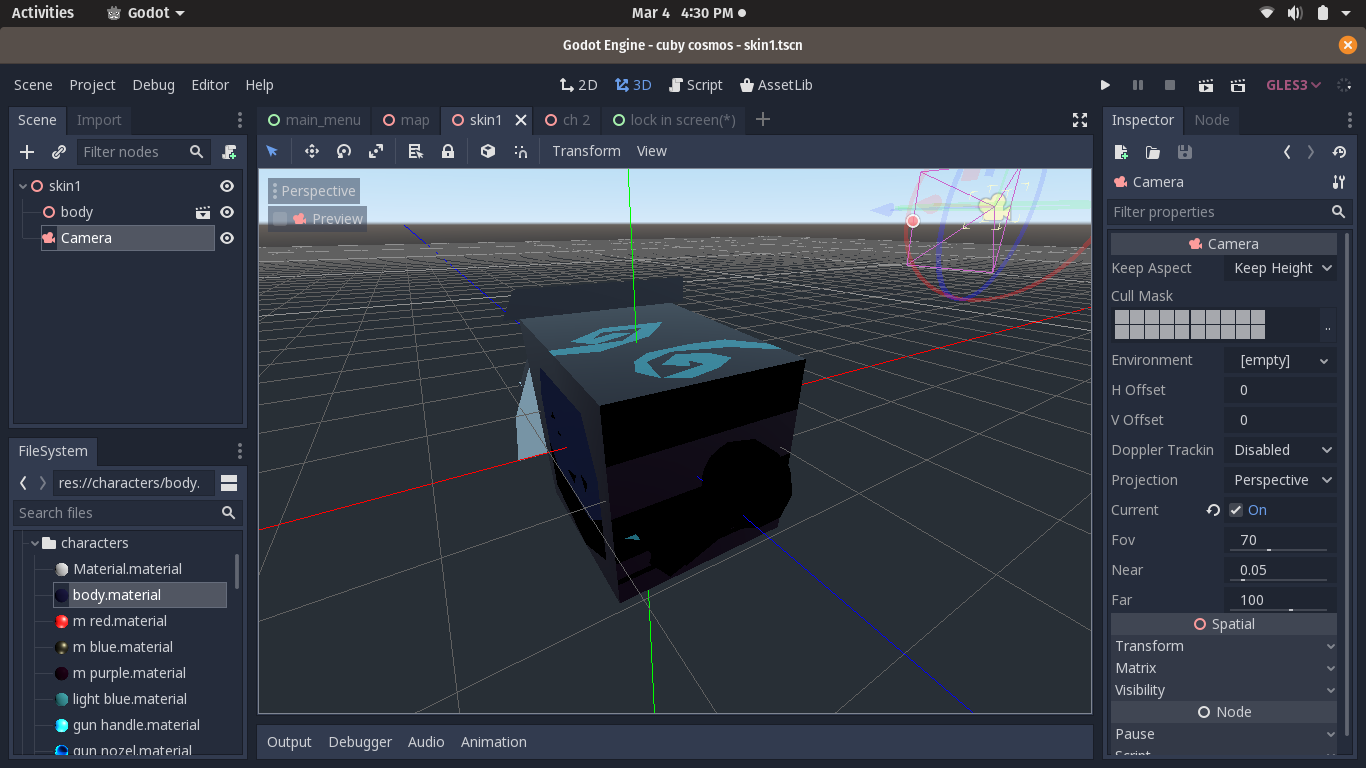Select the Move mode tool
Screen dimensions: 1366x768
(x=312, y=151)
